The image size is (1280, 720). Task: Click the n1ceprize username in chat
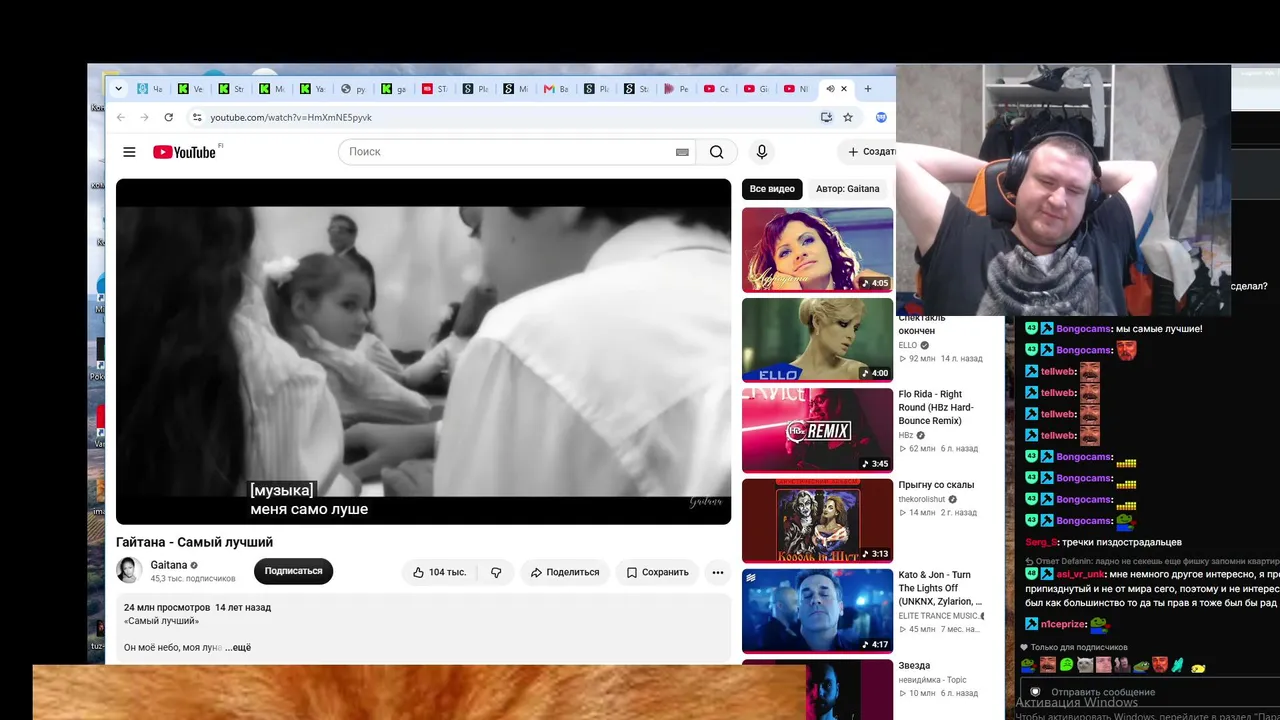click(x=1063, y=625)
